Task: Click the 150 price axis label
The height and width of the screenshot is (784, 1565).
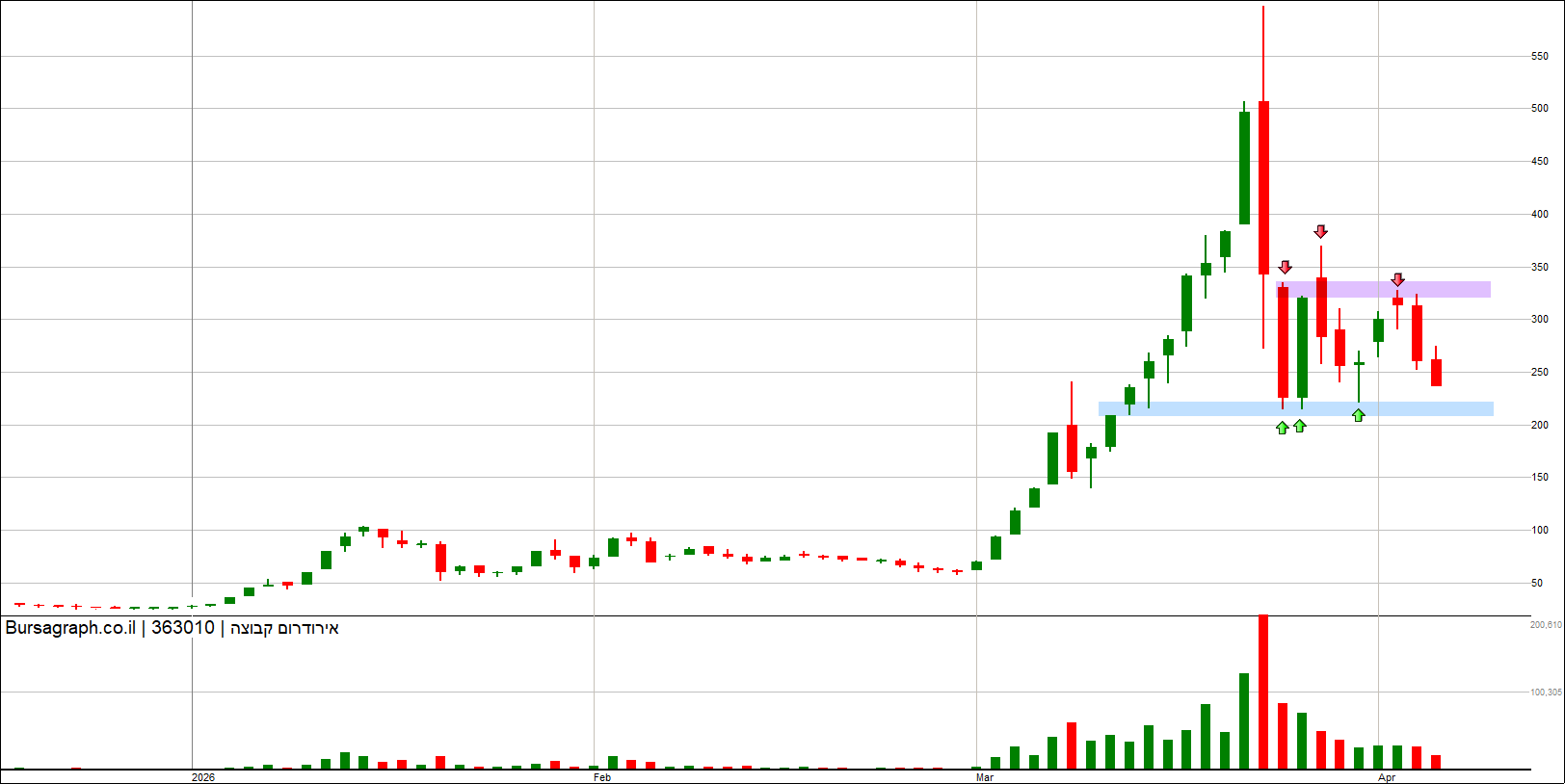Action: (x=1540, y=477)
